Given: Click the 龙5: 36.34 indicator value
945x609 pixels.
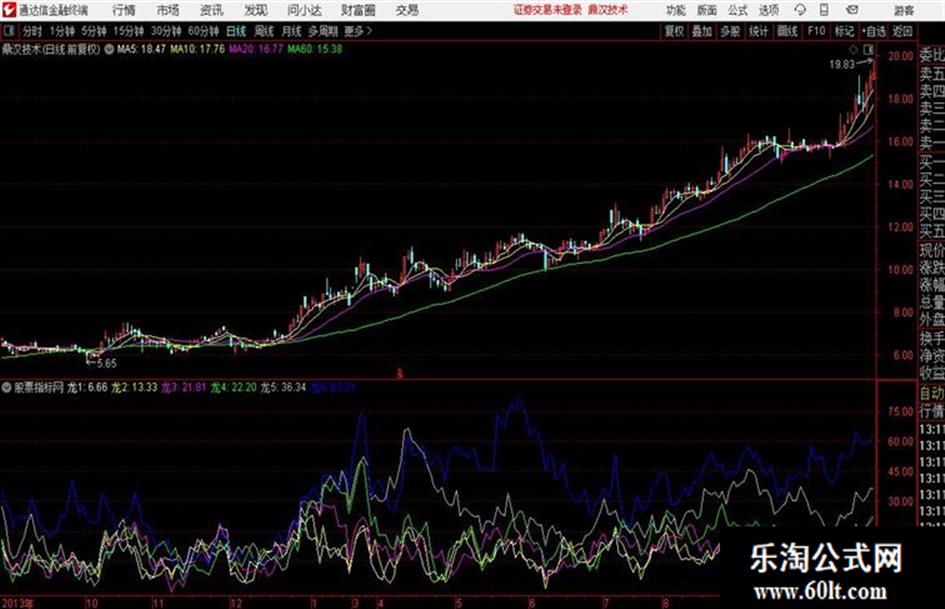Looking at the screenshot, I should coord(283,387).
